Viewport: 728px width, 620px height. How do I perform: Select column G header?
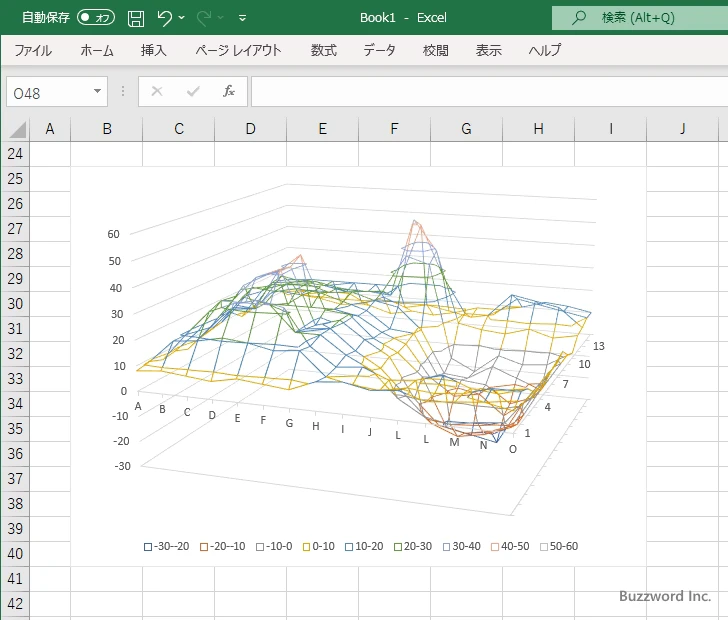(x=467, y=129)
